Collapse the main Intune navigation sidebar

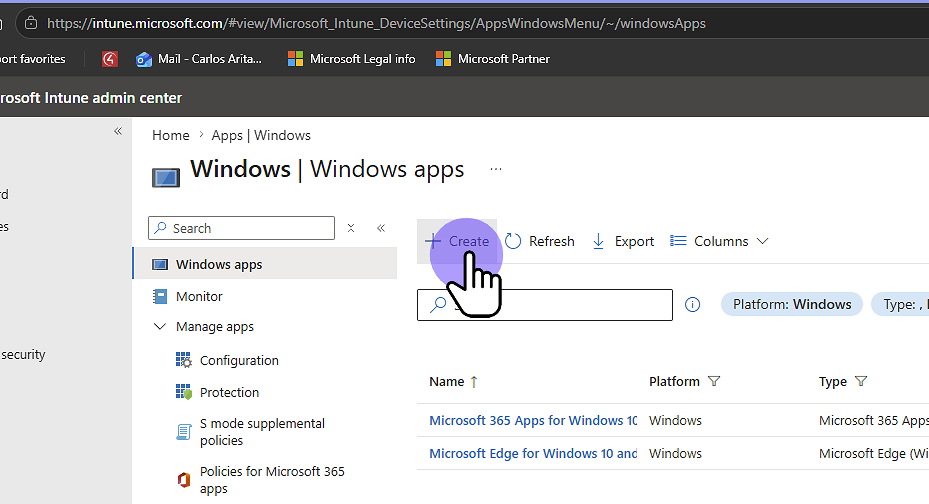tap(118, 131)
